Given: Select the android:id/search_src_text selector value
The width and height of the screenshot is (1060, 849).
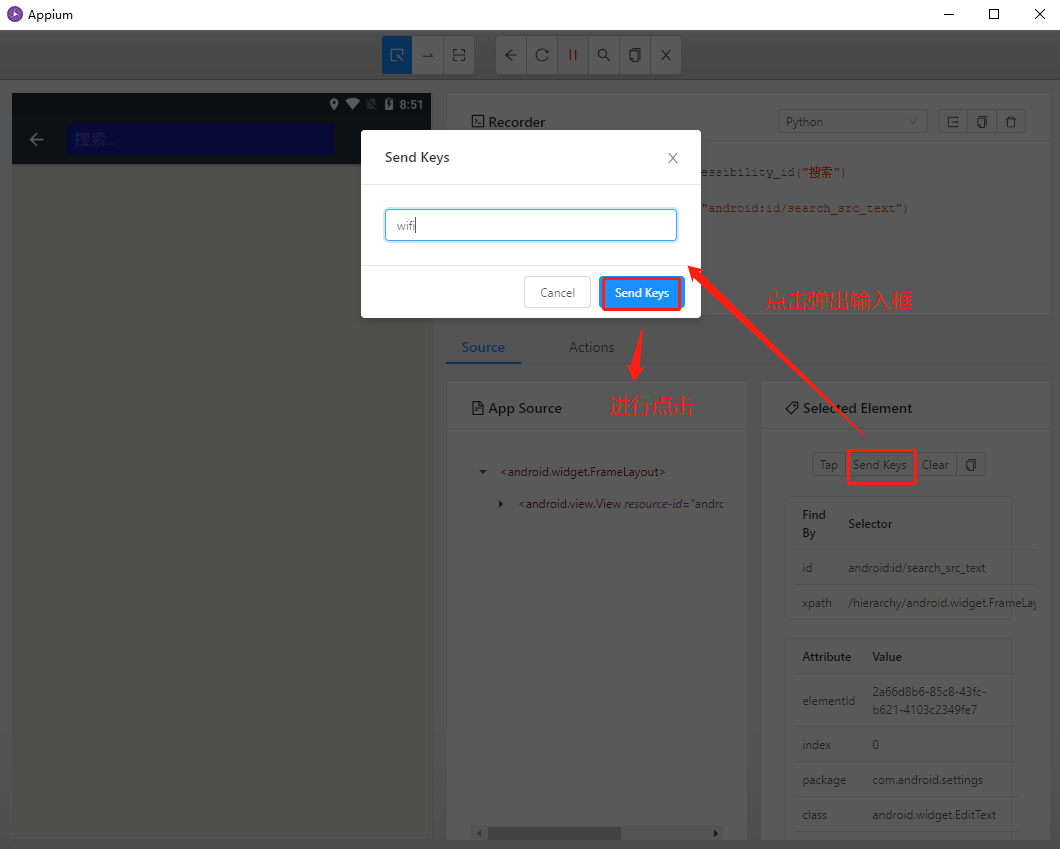Looking at the screenshot, I should (x=917, y=568).
